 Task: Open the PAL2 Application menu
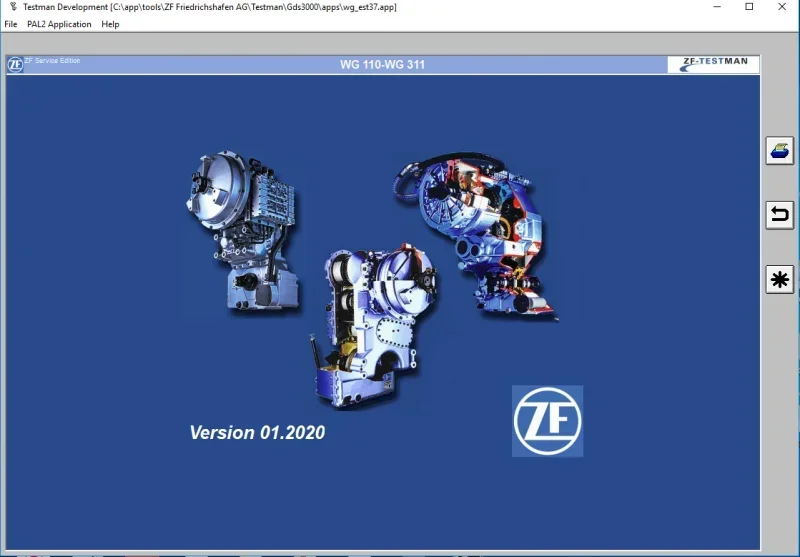pyautogui.click(x=59, y=24)
